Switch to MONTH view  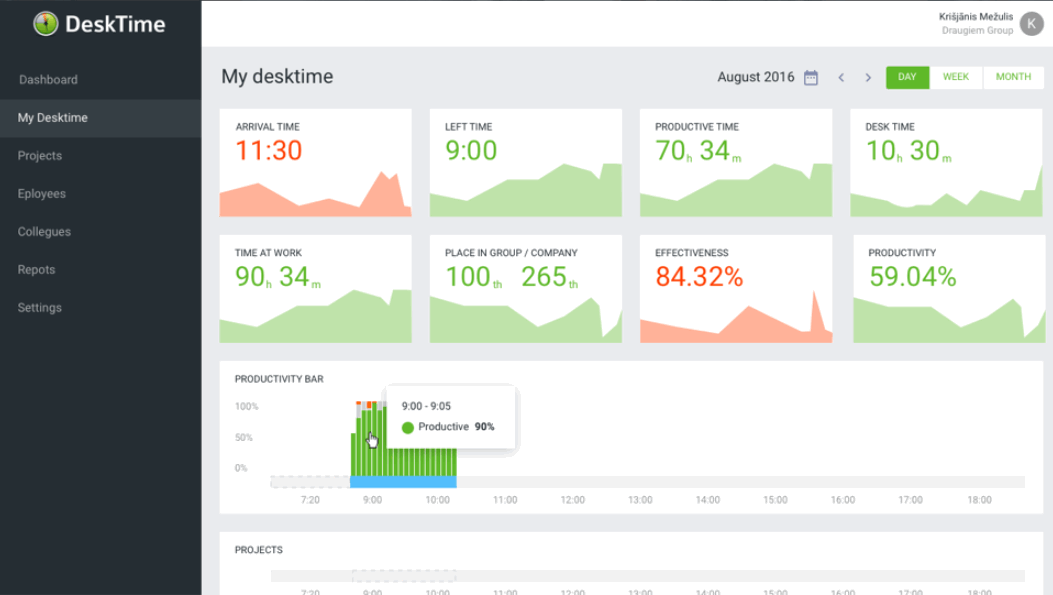coord(1013,77)
